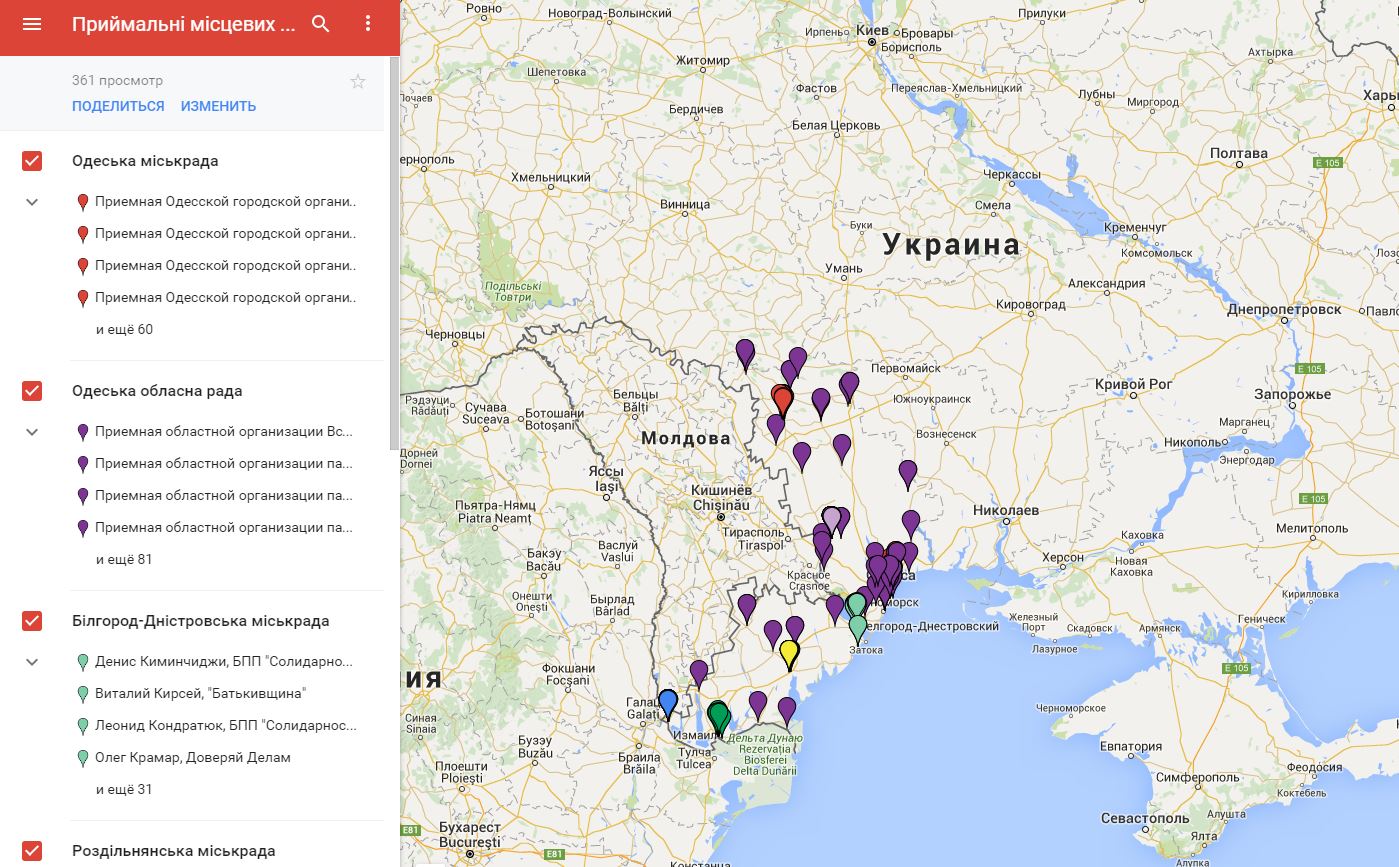Click the ПОДЕЛИТЬСЯ link
Viewport: 1399px width, 867px height.
click(118, 106)
